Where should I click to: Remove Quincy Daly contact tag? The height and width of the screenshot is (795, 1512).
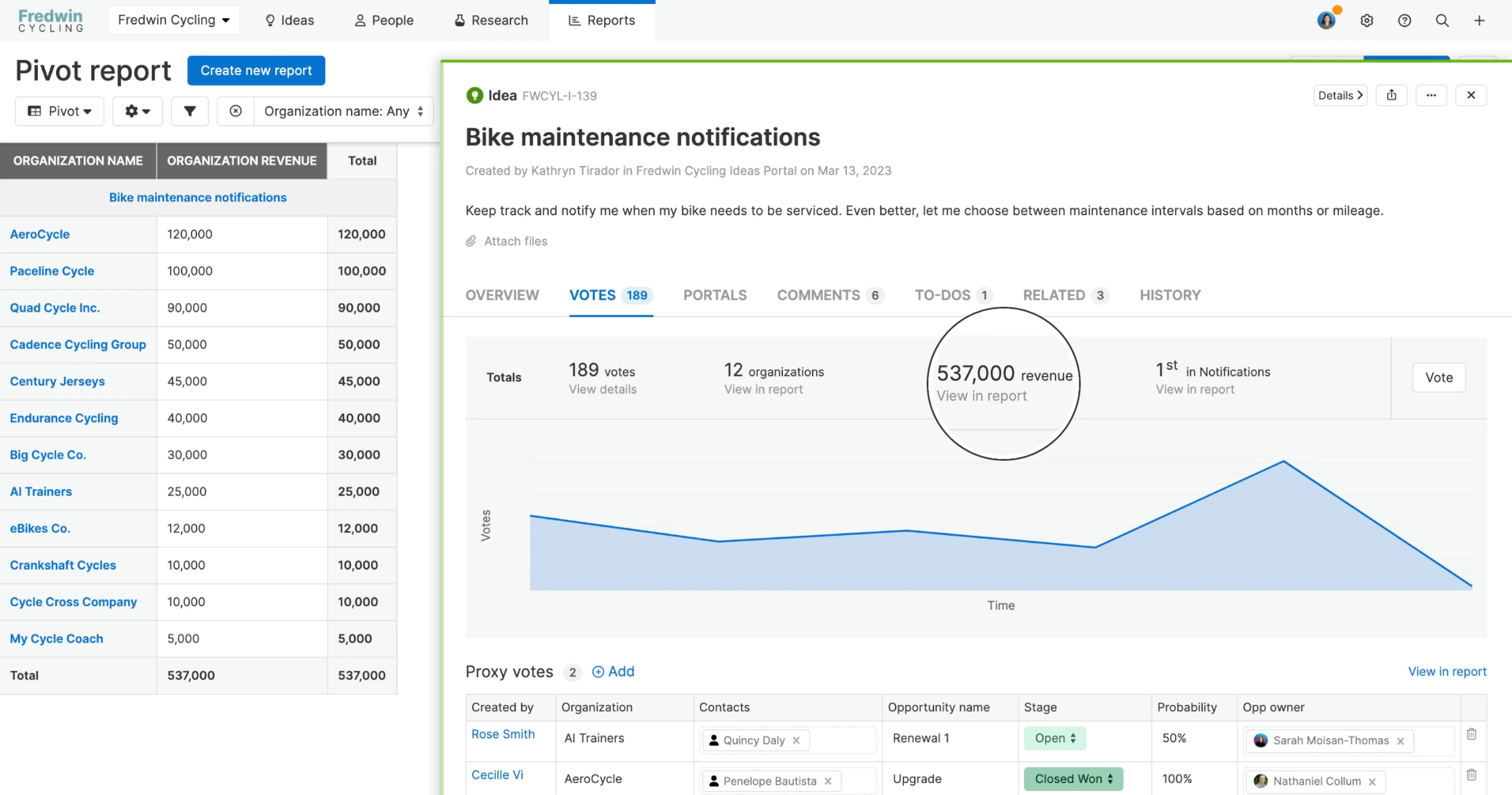tap(796, 740)
